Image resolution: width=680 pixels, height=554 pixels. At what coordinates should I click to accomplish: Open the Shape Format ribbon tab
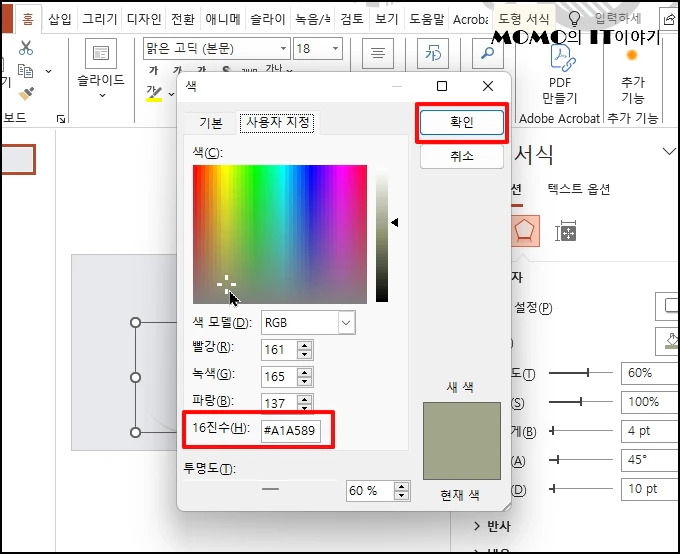(x=524, y=19)
